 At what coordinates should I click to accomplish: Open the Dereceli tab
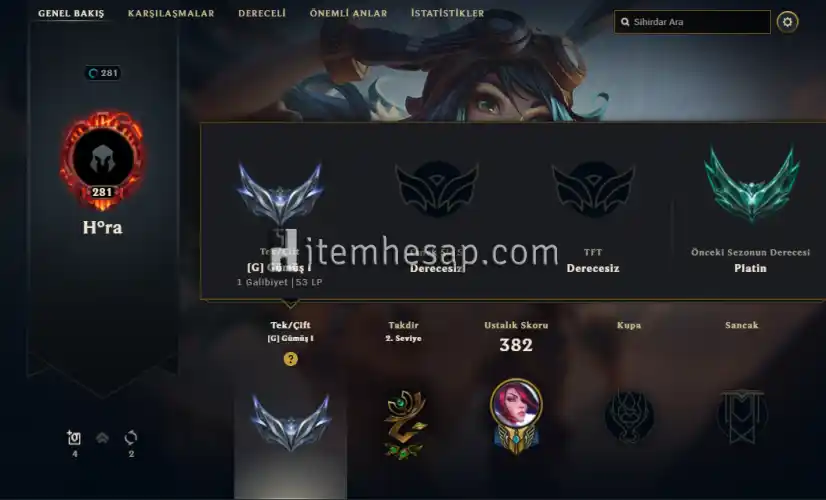pos(262,13)
